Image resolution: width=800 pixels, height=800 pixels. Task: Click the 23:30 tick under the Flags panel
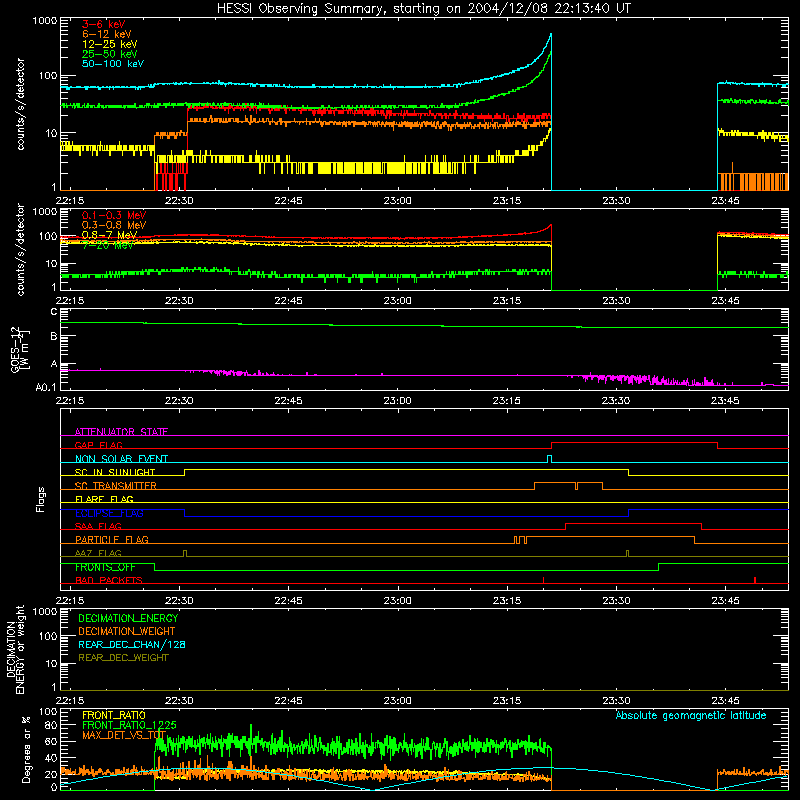pos(616,601)
